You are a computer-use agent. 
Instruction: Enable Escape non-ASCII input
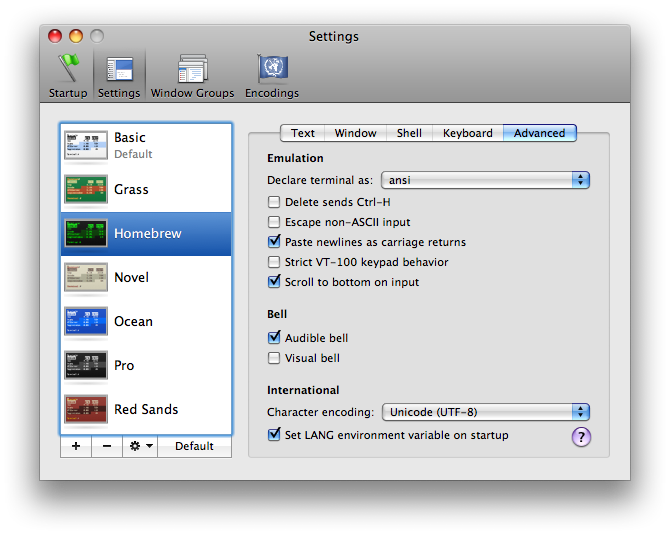point(274,222)
